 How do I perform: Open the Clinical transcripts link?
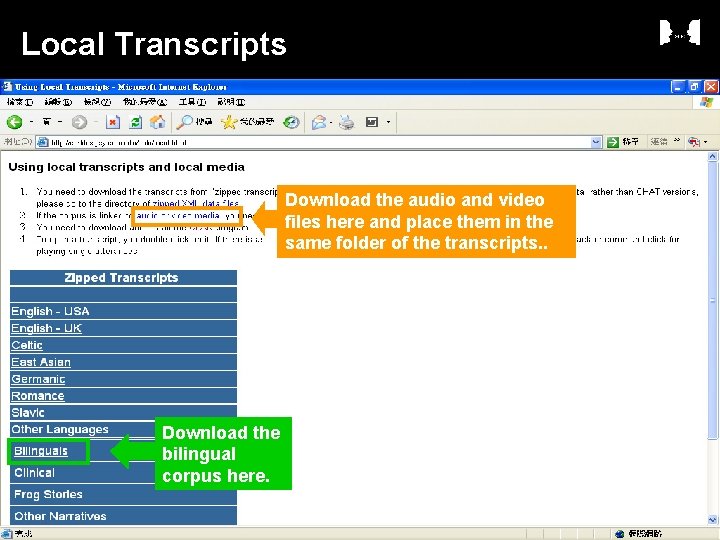[x=34, y=472]
